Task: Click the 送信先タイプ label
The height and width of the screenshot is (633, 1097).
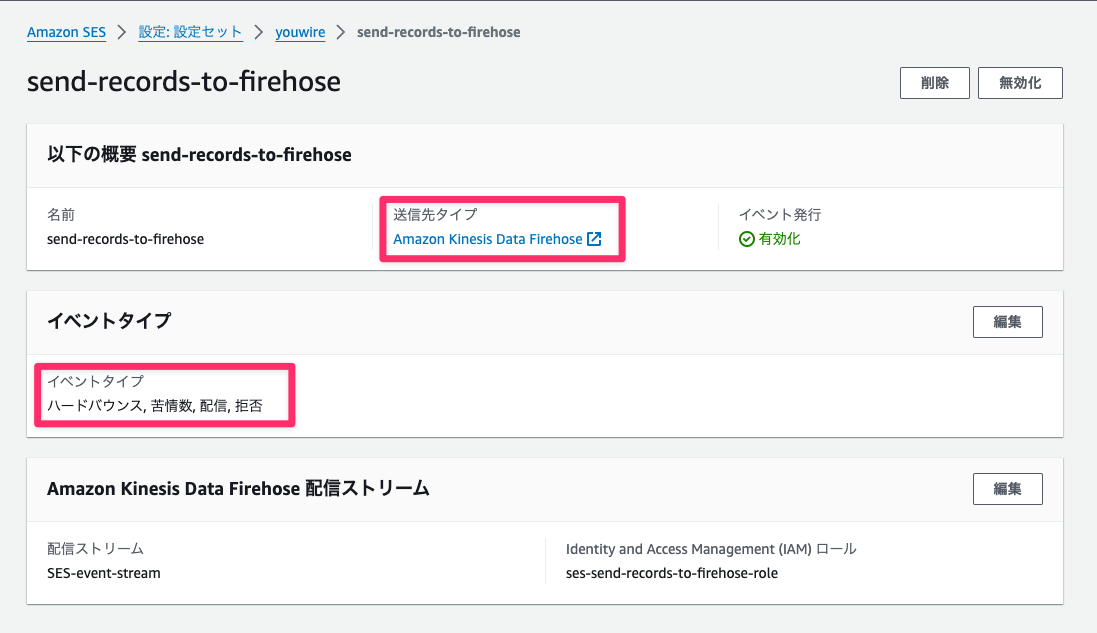Action: coord(435,215)
